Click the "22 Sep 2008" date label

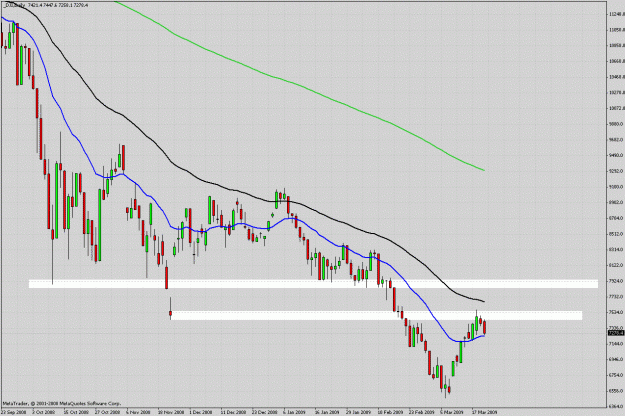(14, 412)
